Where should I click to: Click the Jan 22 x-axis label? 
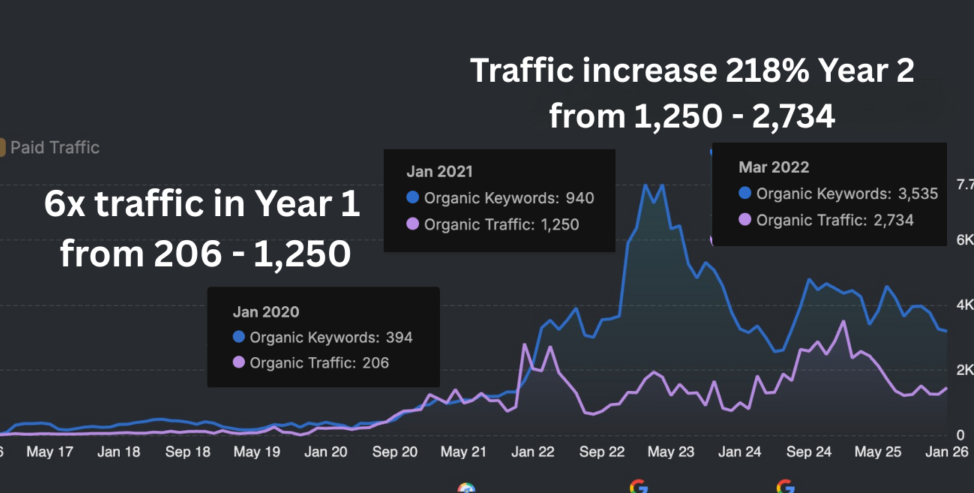(533, 452)
